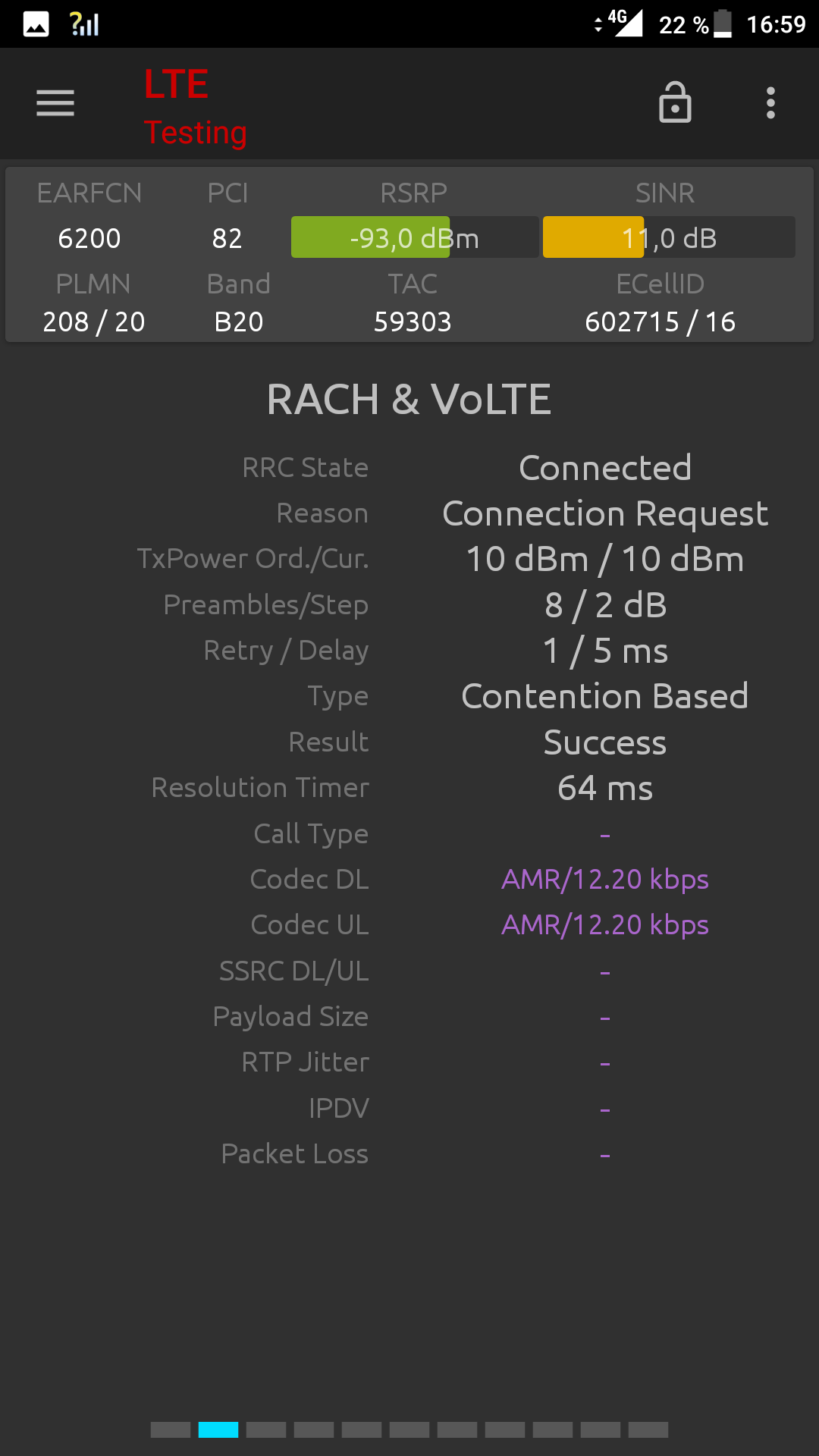Tap the LTE Testing title

[195, 107]
